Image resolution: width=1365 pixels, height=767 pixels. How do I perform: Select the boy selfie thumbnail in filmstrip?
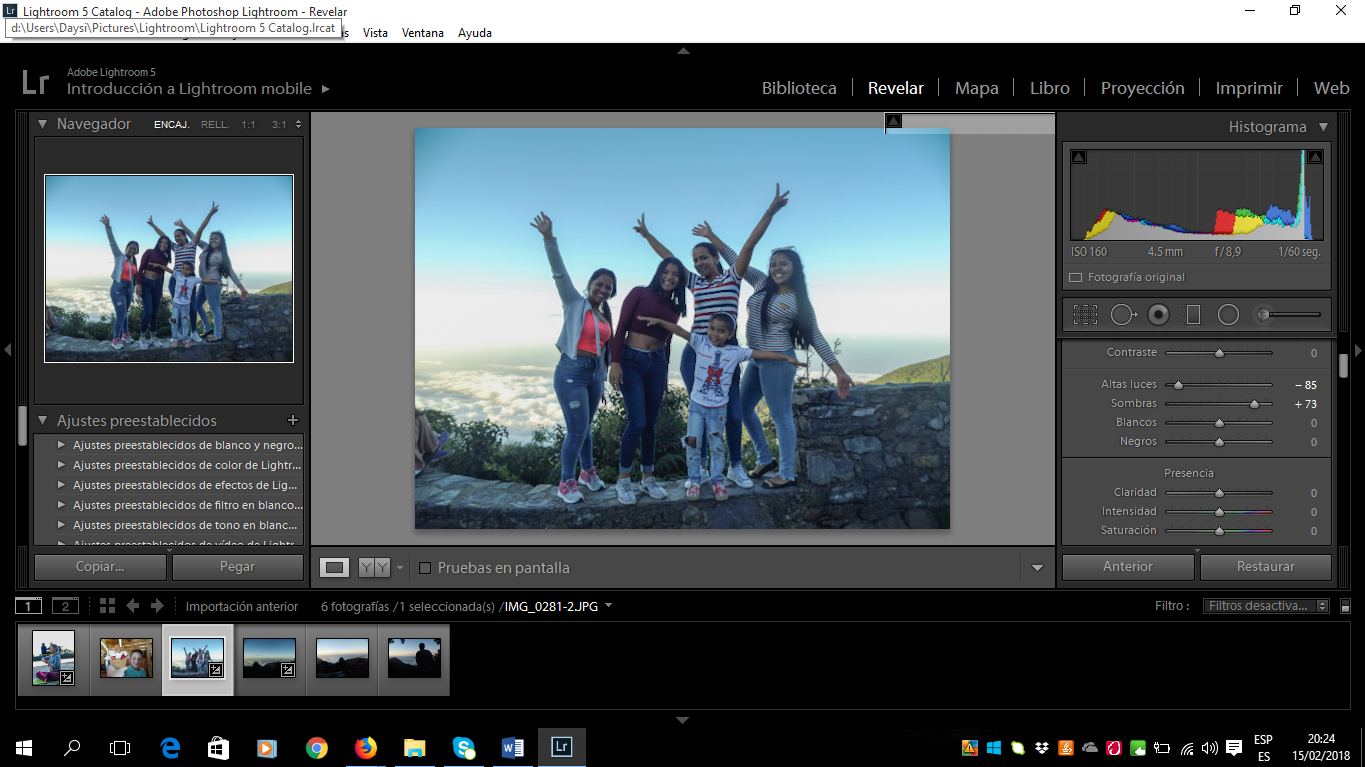[126, 658]
